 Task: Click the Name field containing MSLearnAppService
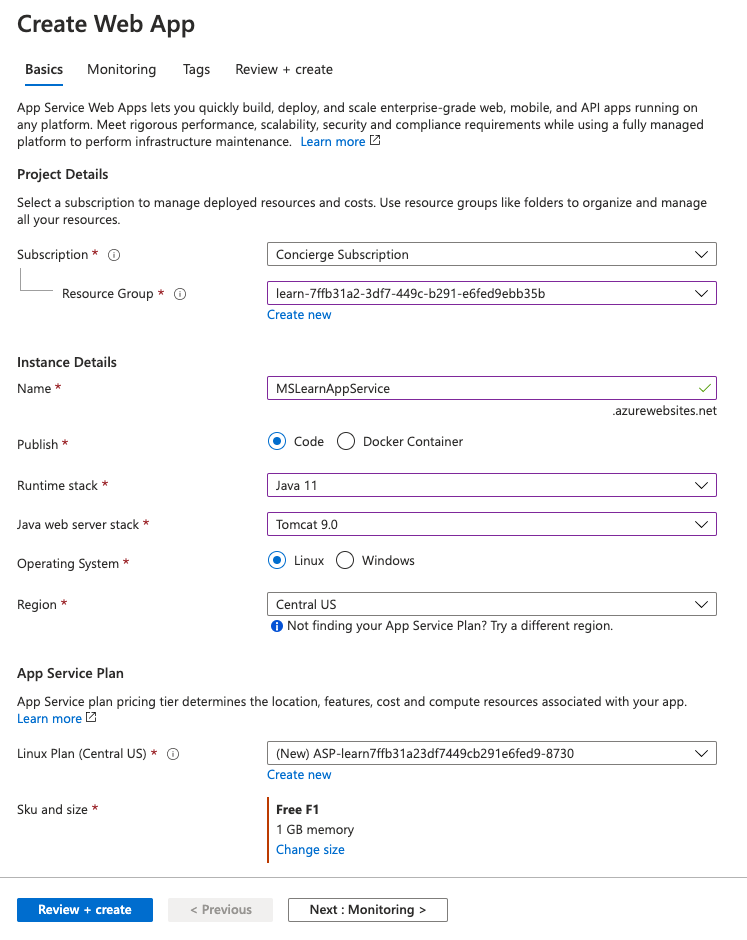(480, 388)
